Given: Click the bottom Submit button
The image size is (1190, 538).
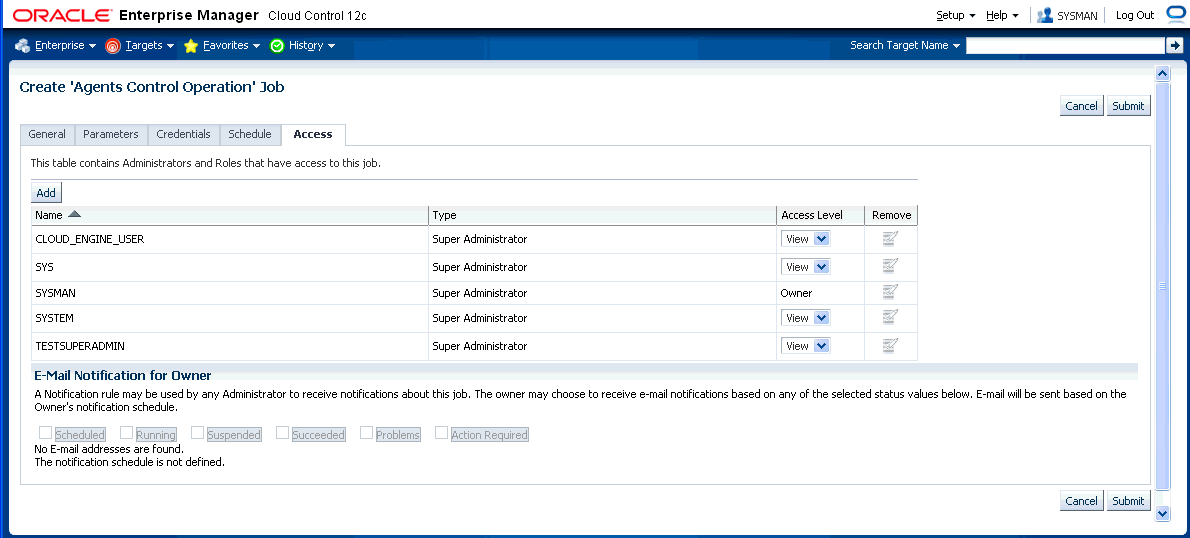Looking at the screenshot, I should (x=1128, y=501).
